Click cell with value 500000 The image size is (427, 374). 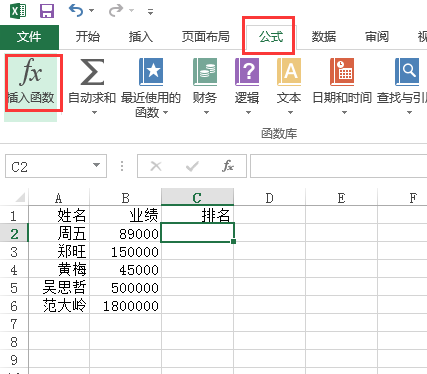(x=125, y=287)
